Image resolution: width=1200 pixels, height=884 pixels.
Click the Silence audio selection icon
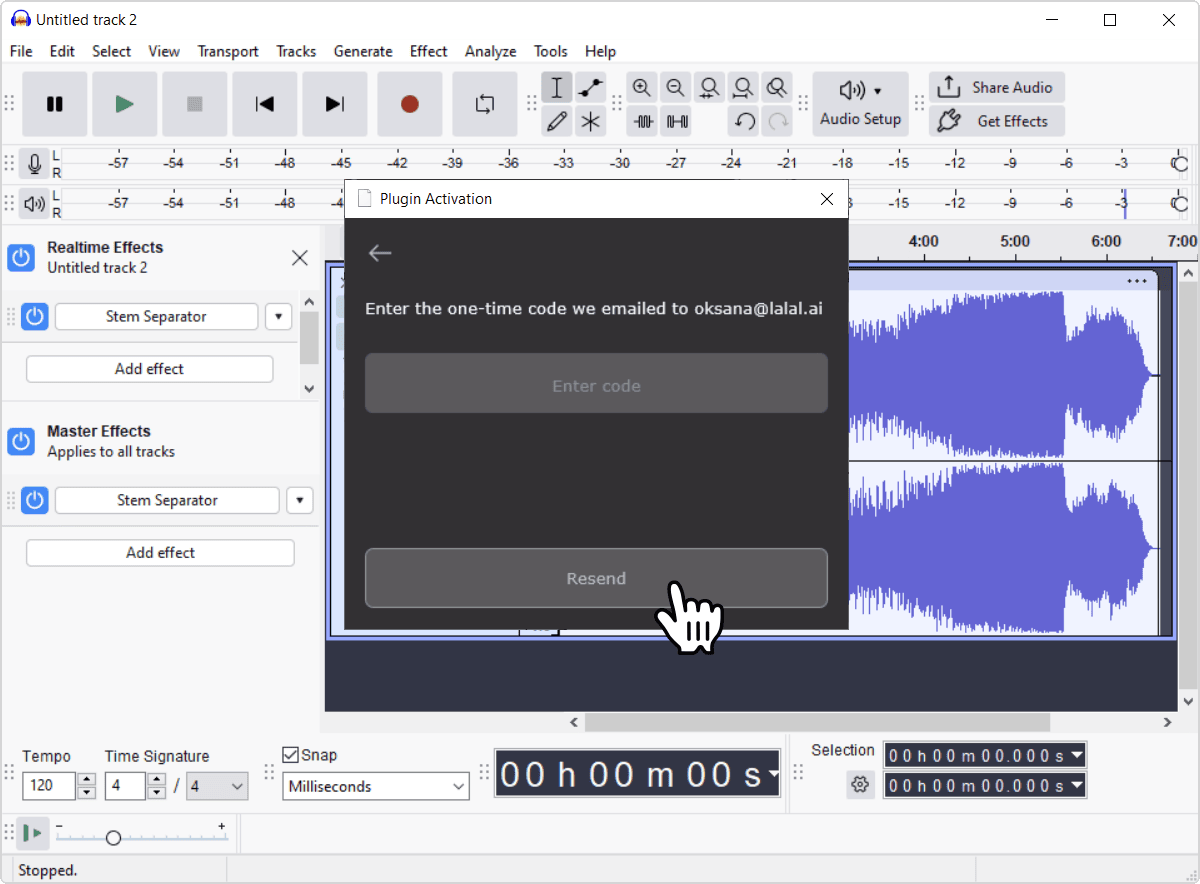[677, 122]
